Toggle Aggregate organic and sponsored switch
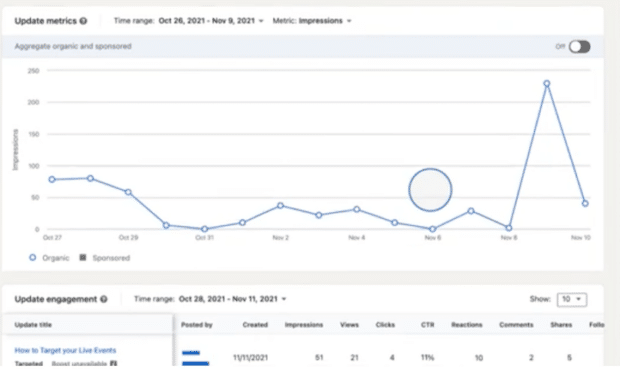This screenshot has width=620, height=372. 580,47
